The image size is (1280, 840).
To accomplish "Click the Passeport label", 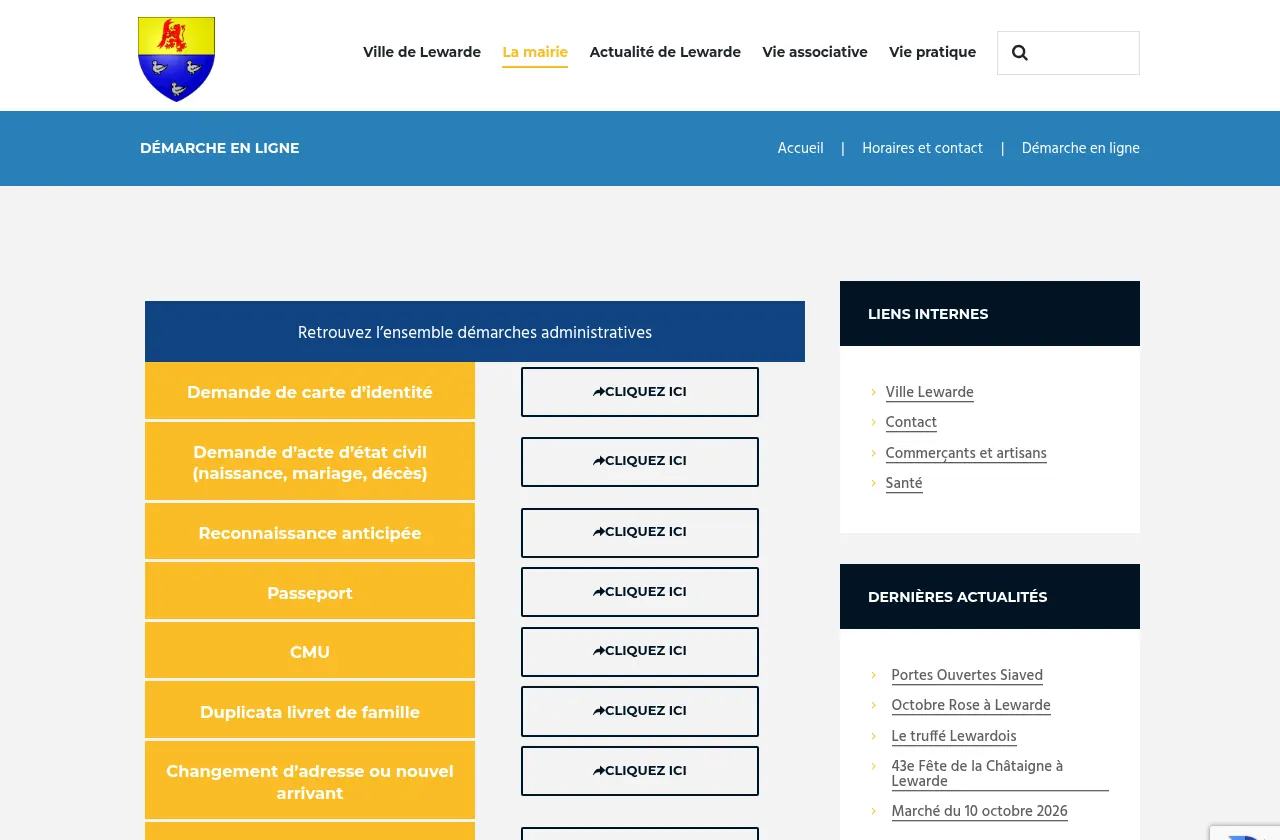I will pyautogui.click(x=310, y=592).
